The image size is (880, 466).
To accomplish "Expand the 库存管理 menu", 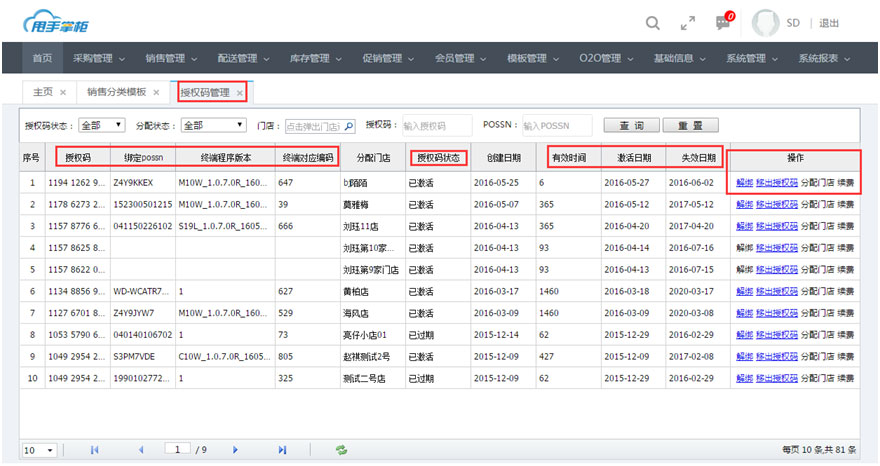I will (316, 58).
